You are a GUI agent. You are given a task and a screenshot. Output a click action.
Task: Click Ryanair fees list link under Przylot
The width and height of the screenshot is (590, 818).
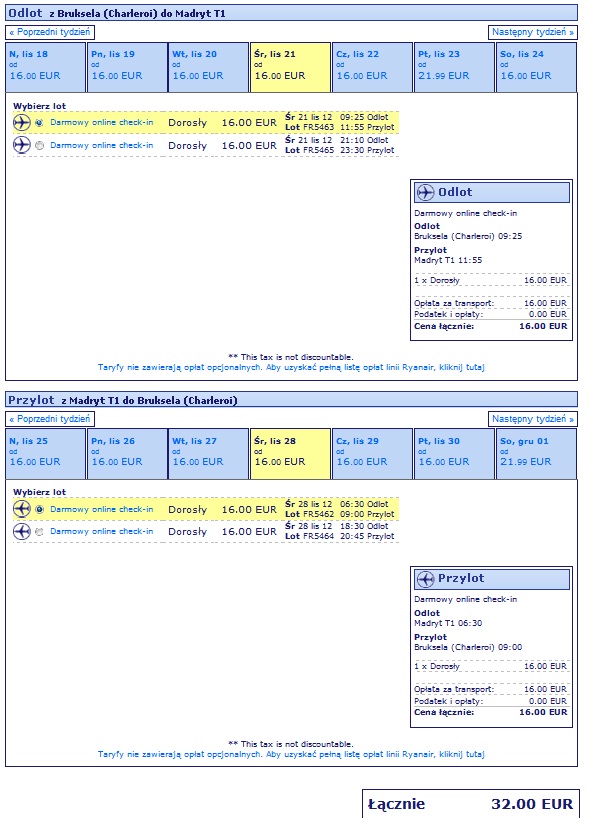pyautogui.click(x=291, y=754)
